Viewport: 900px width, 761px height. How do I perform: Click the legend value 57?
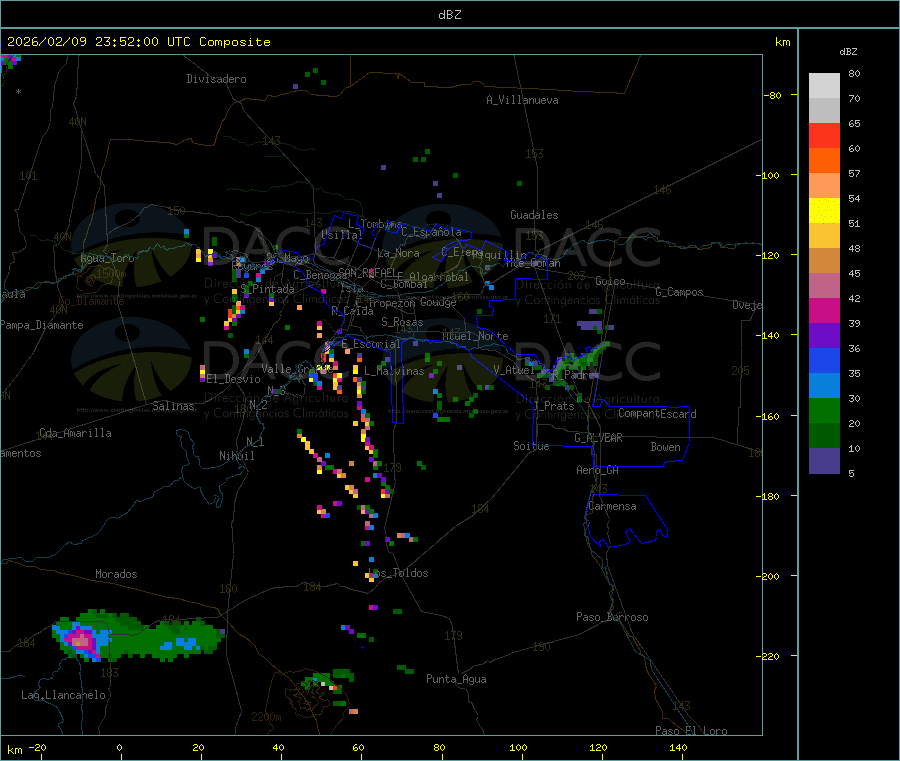click(854, 173)
